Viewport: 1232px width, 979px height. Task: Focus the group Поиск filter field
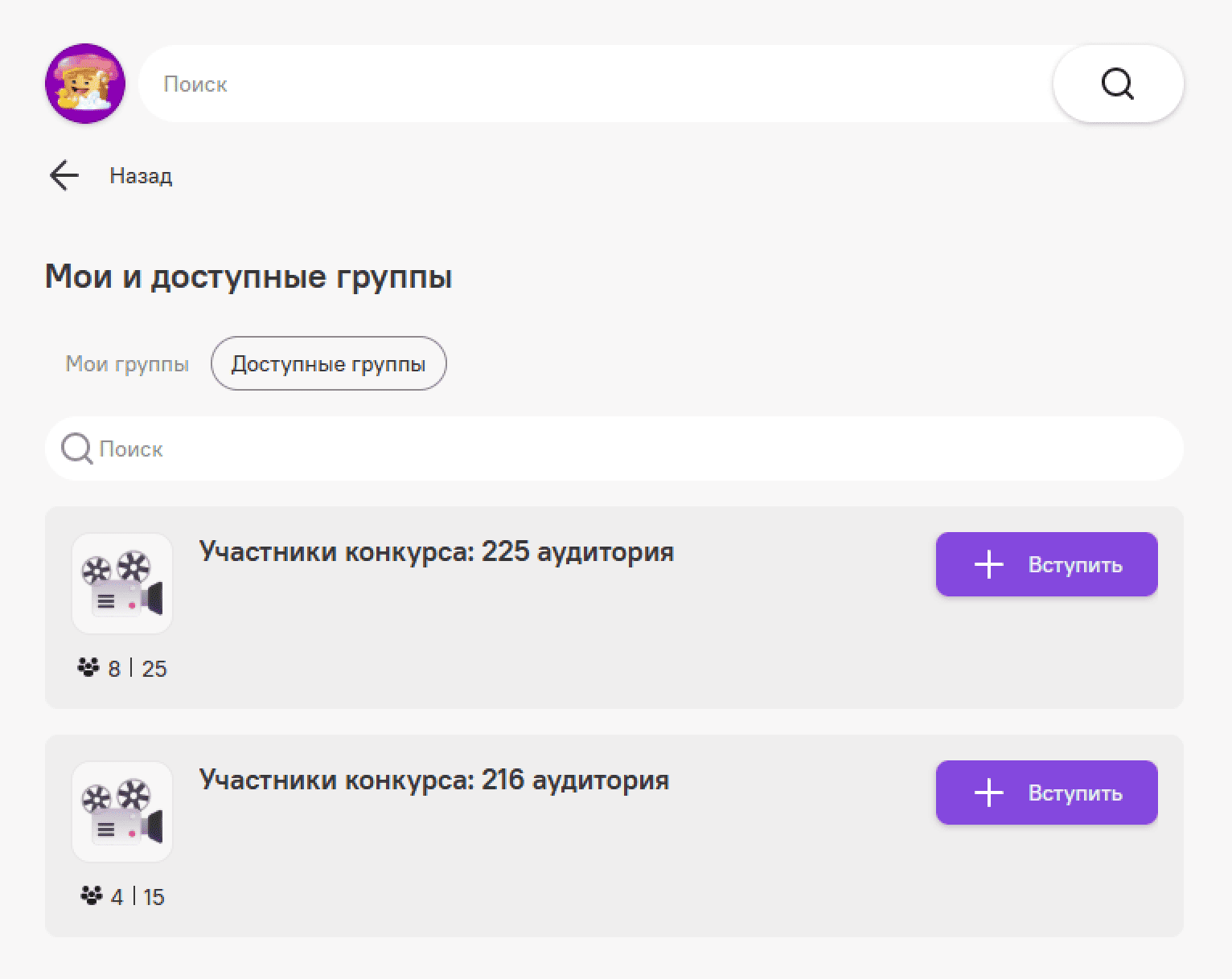[627, 449]
